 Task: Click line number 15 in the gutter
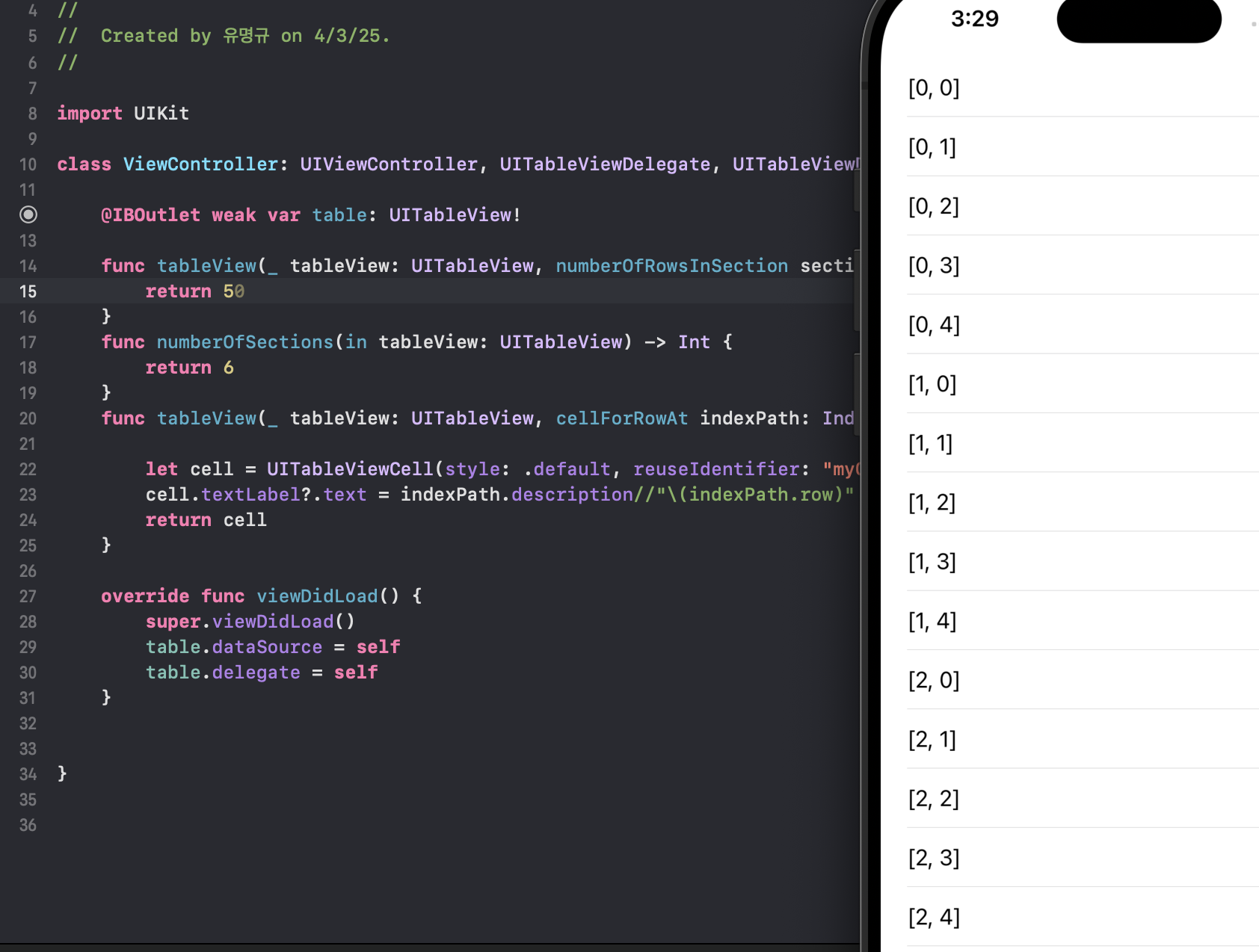tap(28, 291)
